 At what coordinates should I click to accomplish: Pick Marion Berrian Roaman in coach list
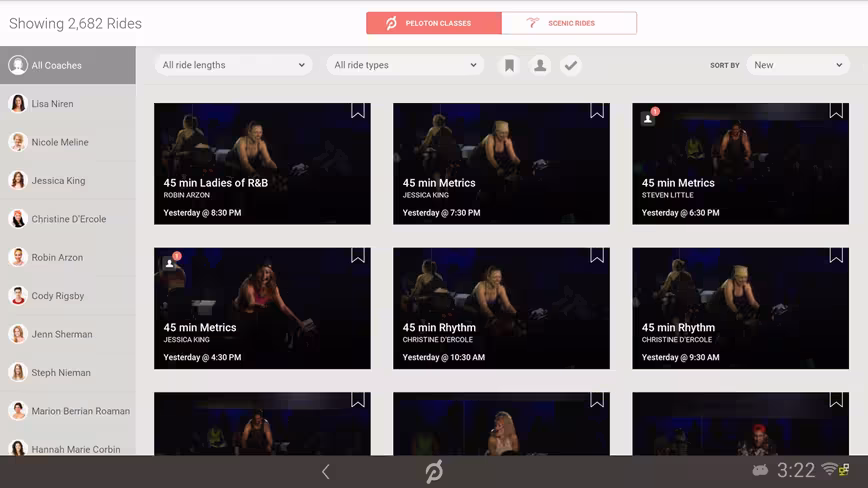pos(68,411)
